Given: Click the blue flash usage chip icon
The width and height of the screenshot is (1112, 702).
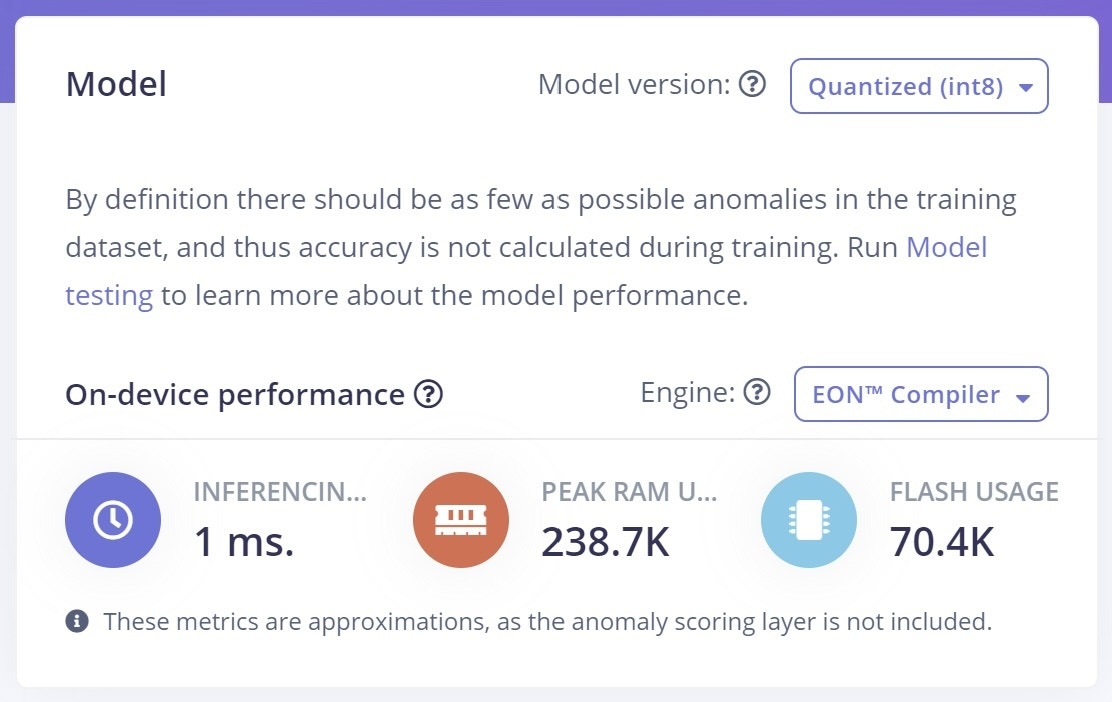Looking at the screenshot, I should (808, 520).
